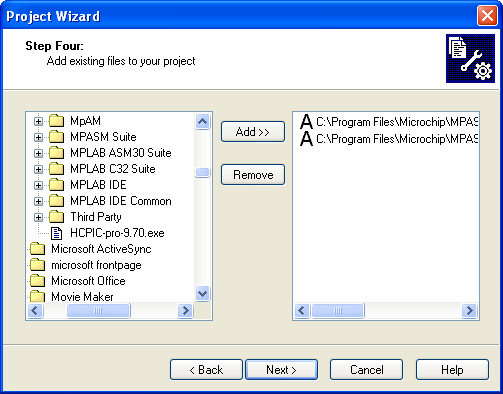Viewport: 503px width, 394px height.
Task: Select the MPASM Suite label
Action: [103, 137]
